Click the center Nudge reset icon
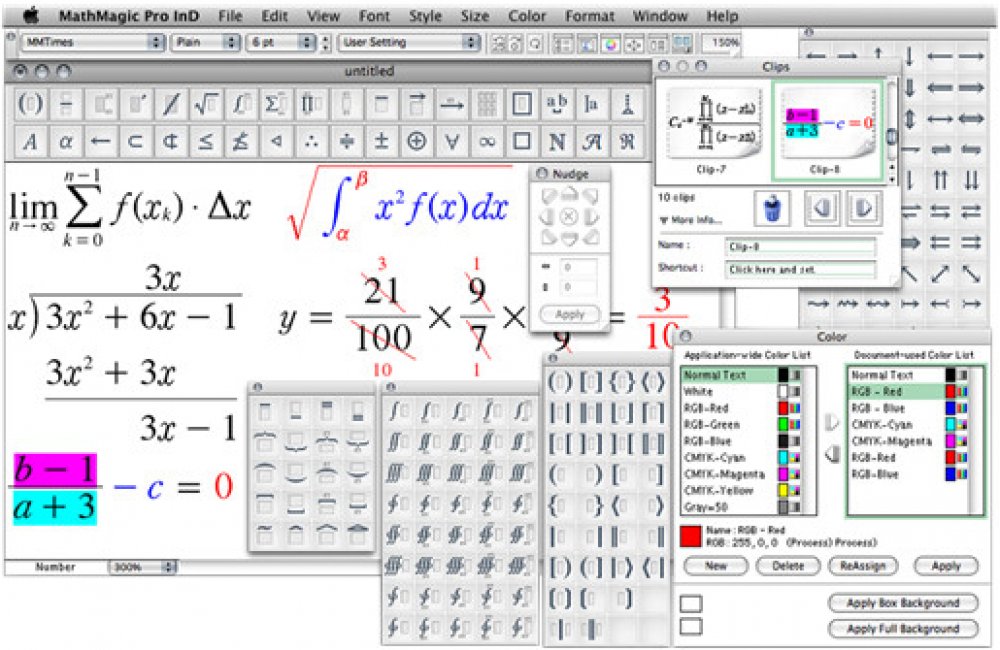Viewport: 1000px width, 650px height. click(568, 216)
